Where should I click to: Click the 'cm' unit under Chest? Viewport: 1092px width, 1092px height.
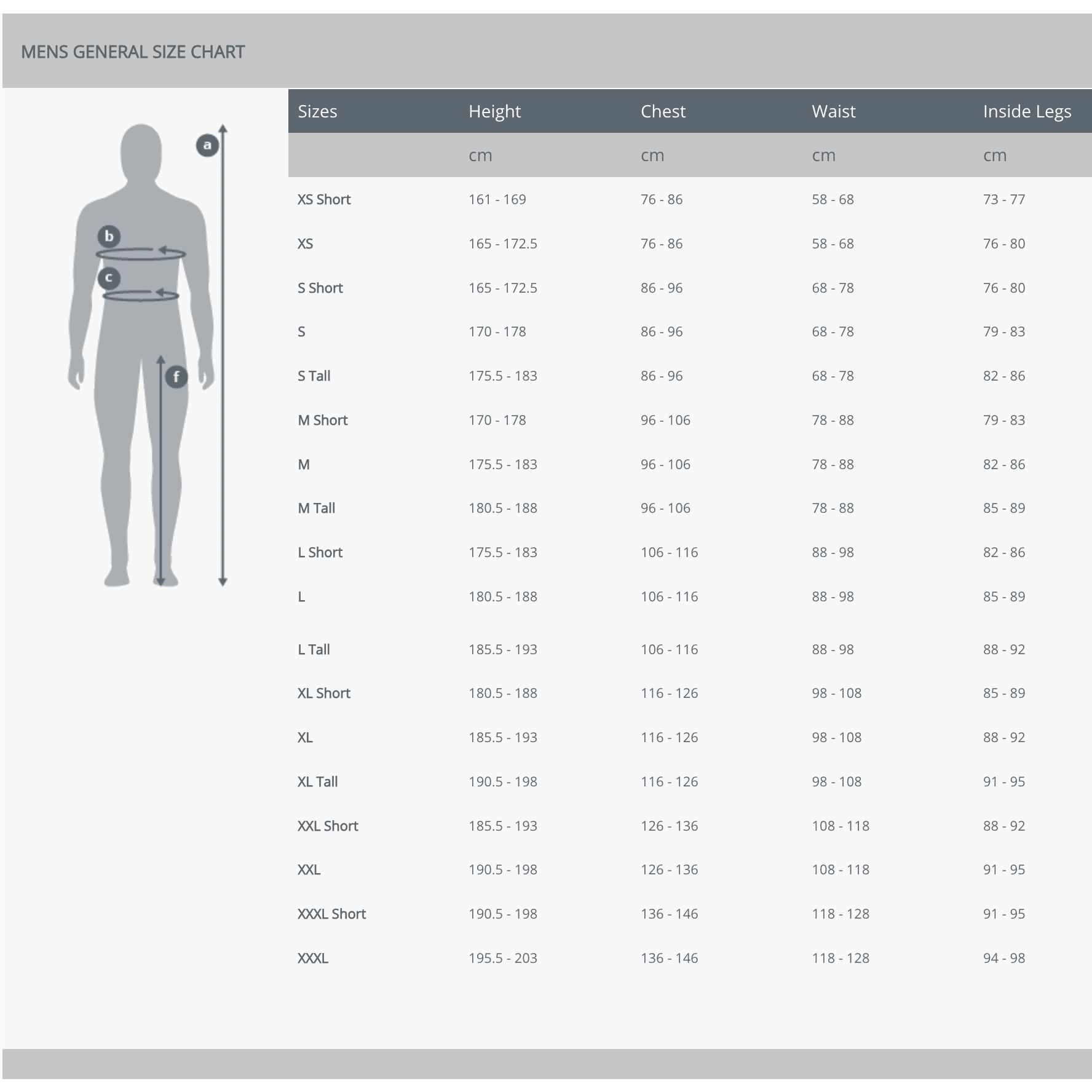[652, 156]
